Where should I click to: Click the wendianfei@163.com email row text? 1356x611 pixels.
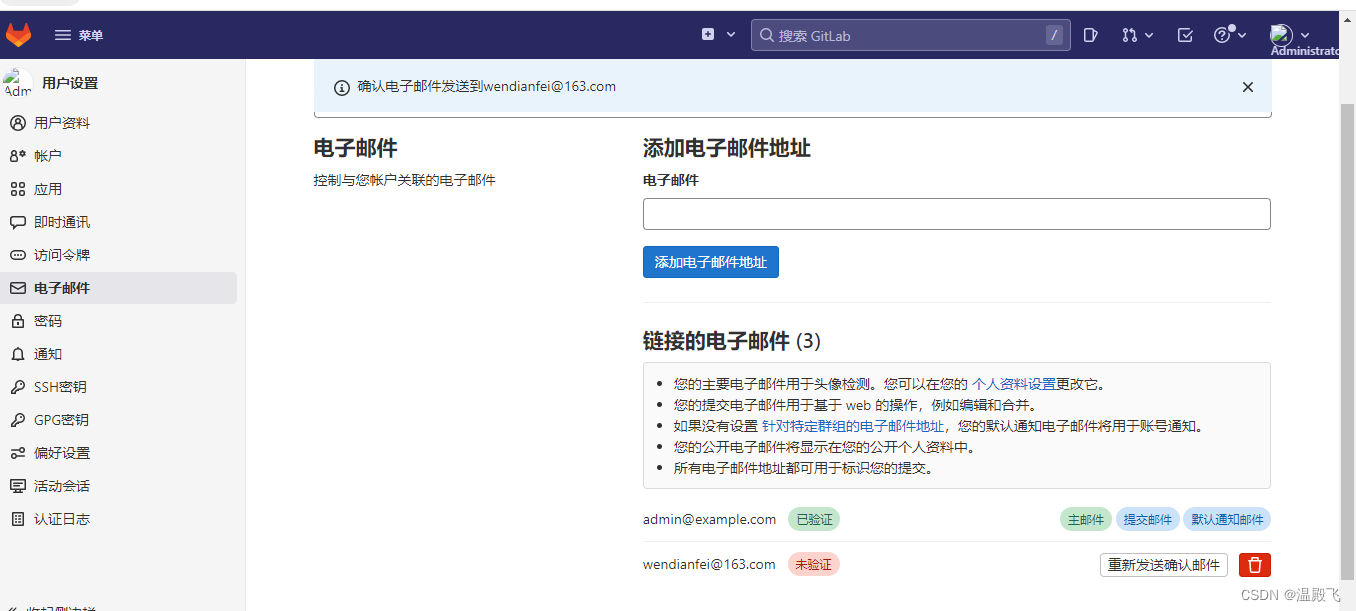pyautogui.click(x=709, y=565)
